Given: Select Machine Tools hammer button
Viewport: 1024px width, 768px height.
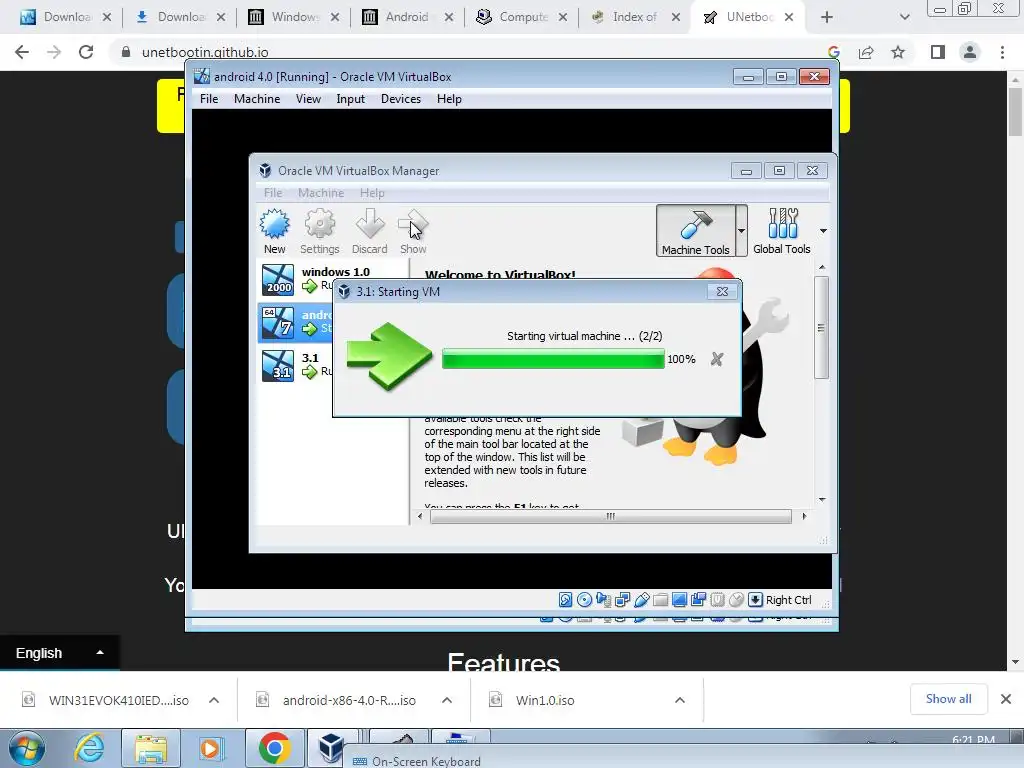Looking at the screenshot, I should click(x=696, y=231).
